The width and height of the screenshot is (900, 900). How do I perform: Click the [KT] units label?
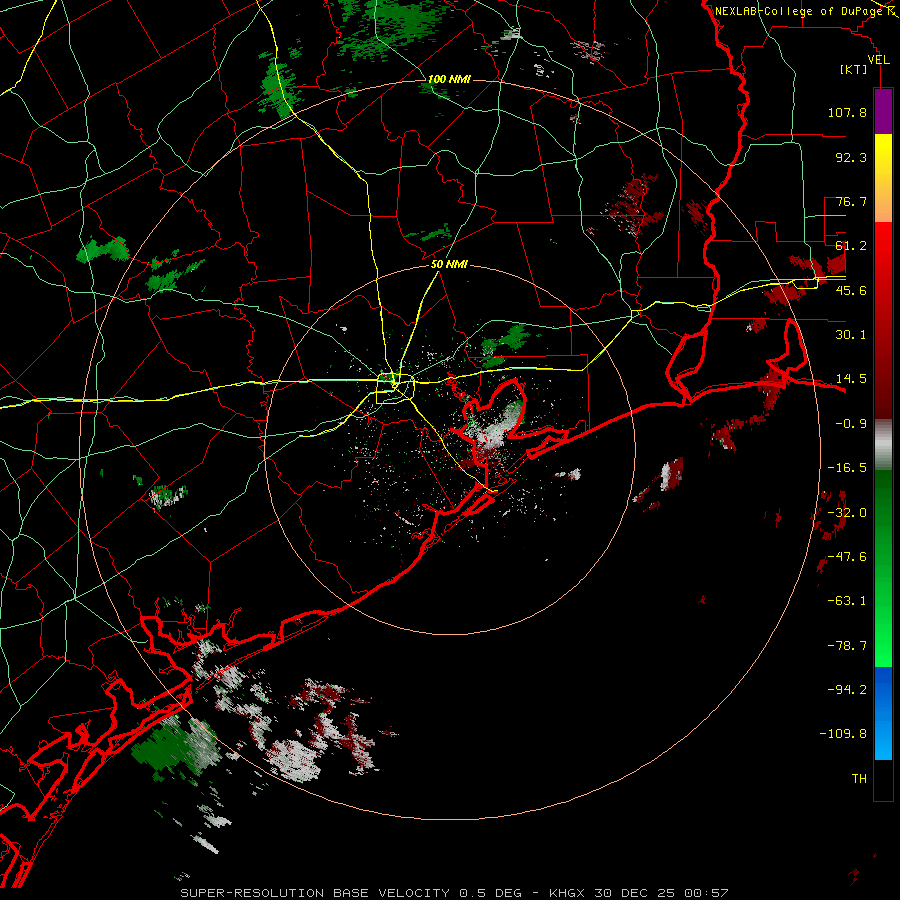coord(854,69)
